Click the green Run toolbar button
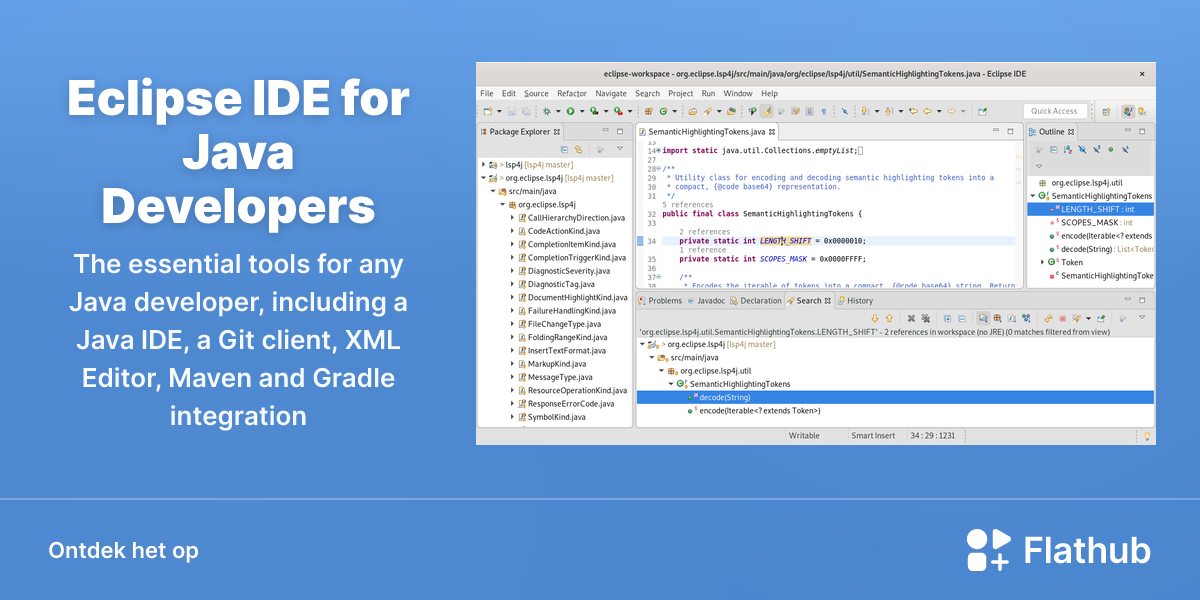Screen dimensions: 1200x600 pyautogui.click(x=570, y=111)
